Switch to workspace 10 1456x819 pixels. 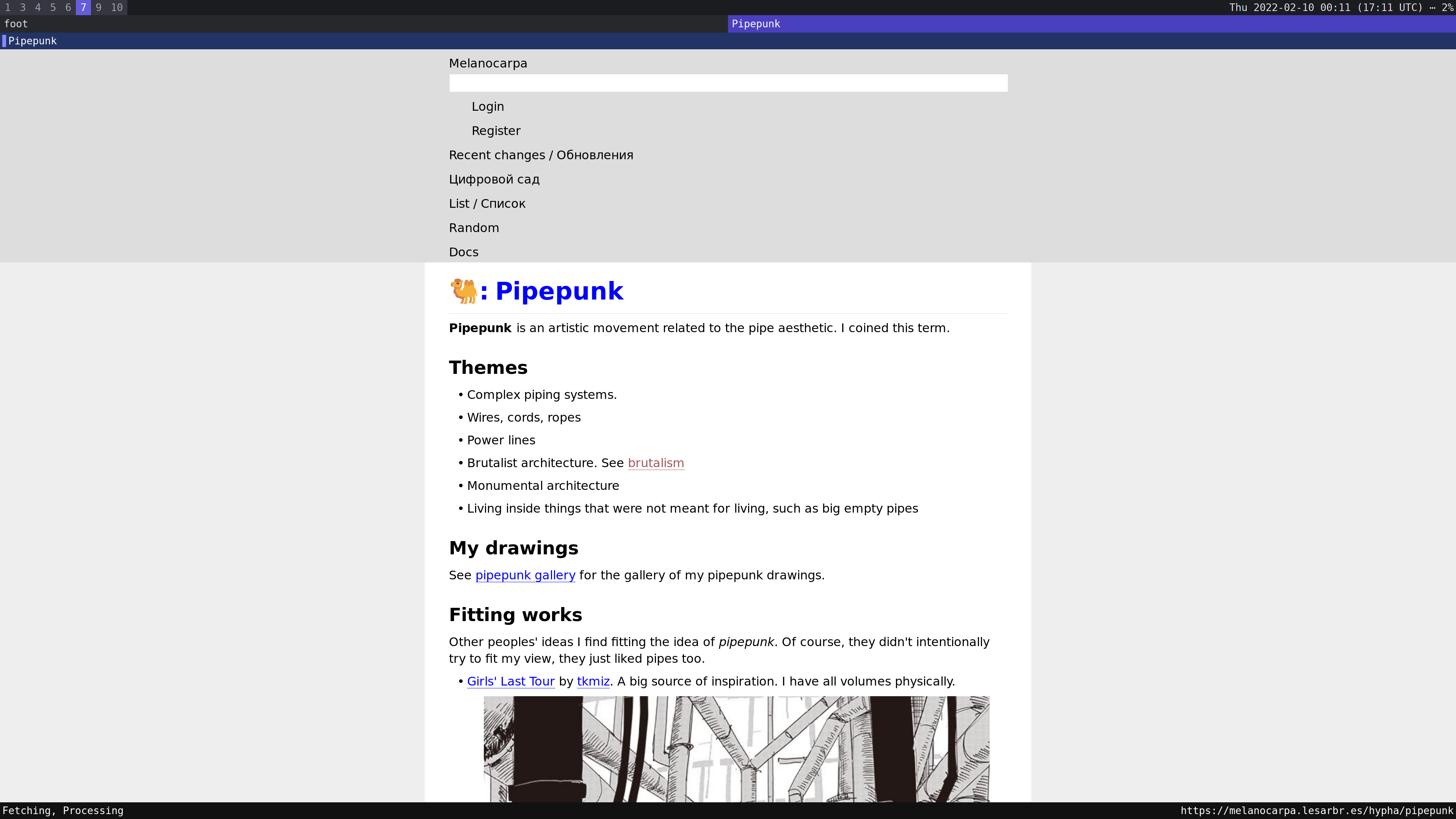[x=117, y=7]
